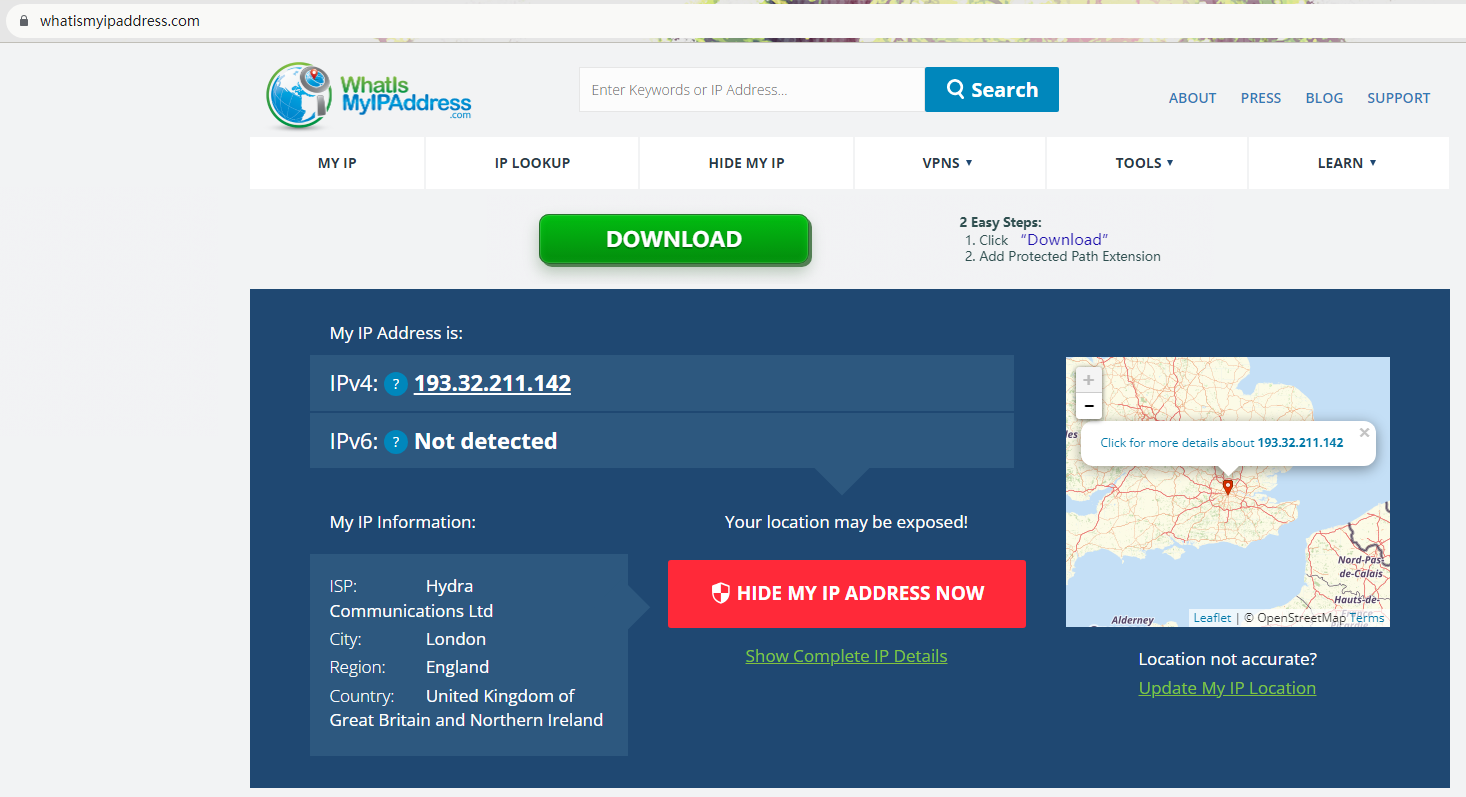Click HIDE MY IP ADDRESS NOW button
The image size is (1466, 797).
click(847, 594)
